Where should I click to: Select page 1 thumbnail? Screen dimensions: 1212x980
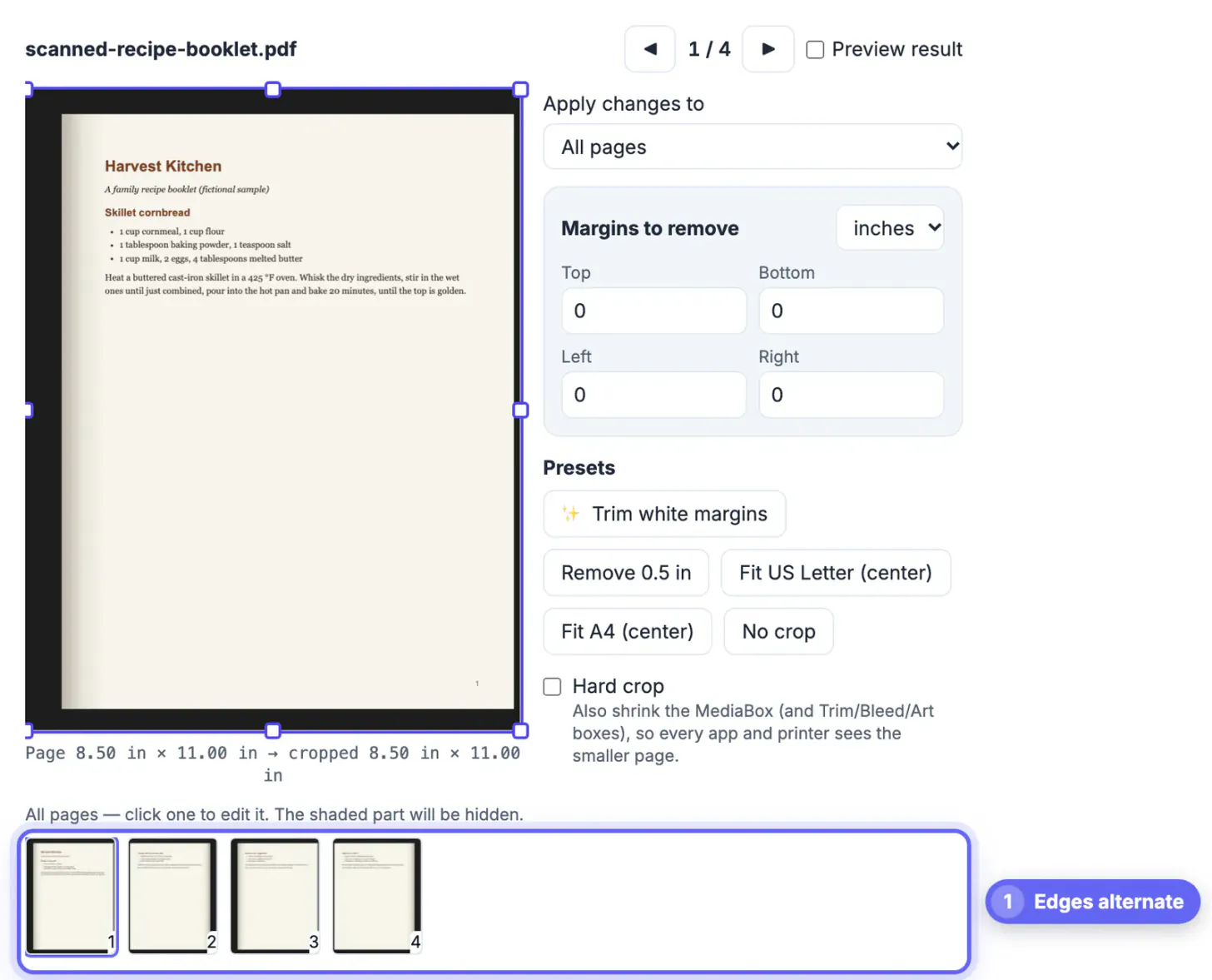click(72, 896)
